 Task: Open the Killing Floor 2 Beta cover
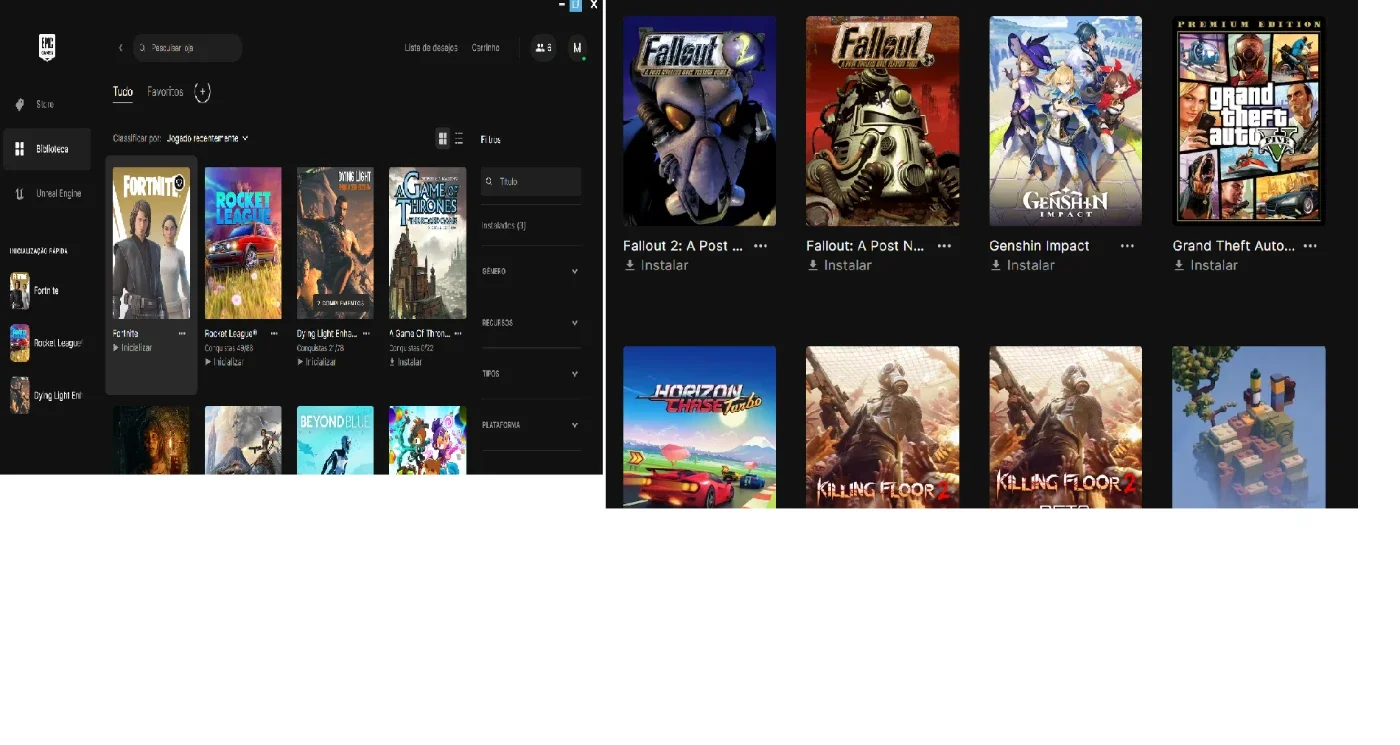click(1065, 427)
